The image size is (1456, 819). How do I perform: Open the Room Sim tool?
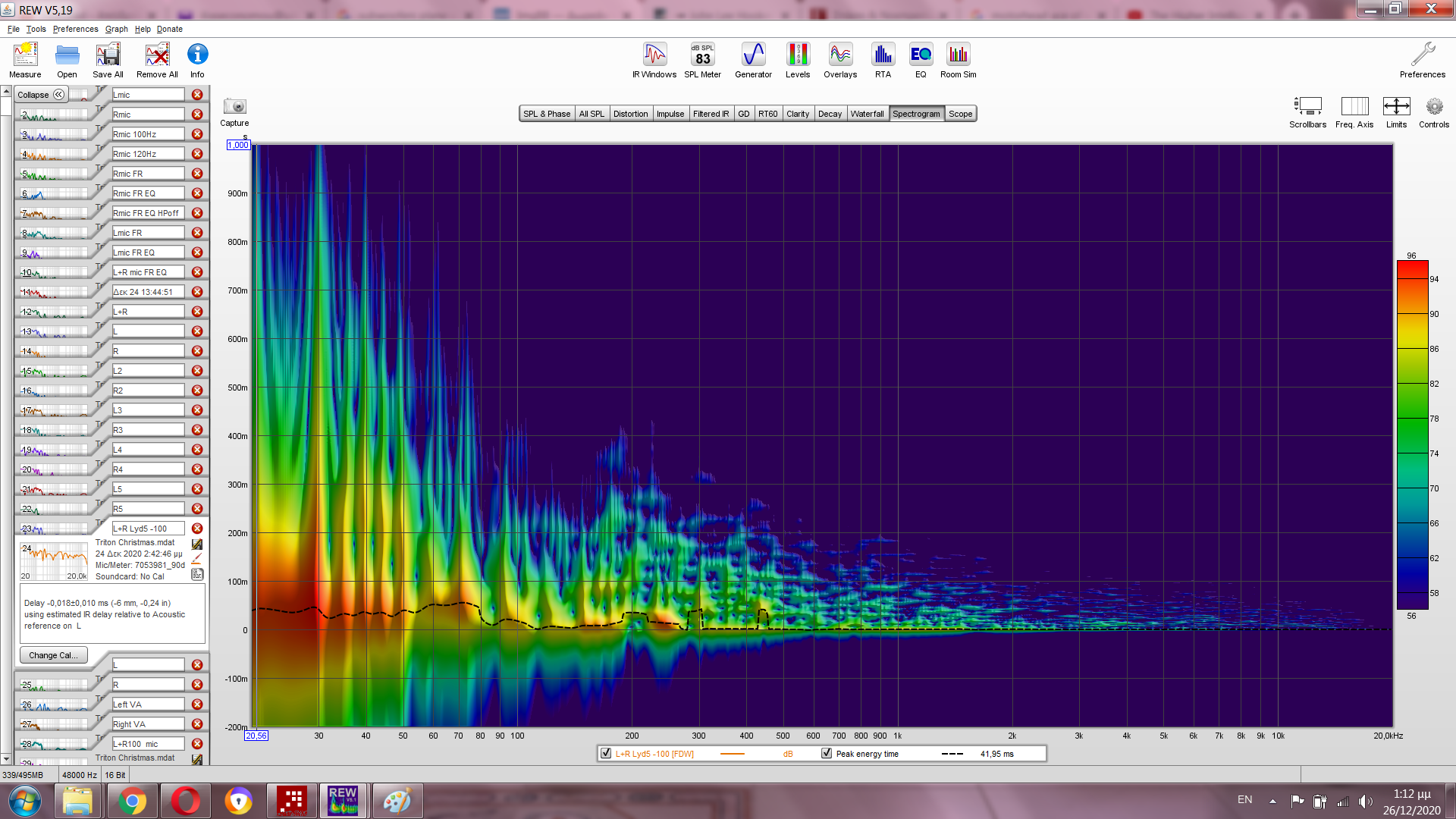coord(958,60)
